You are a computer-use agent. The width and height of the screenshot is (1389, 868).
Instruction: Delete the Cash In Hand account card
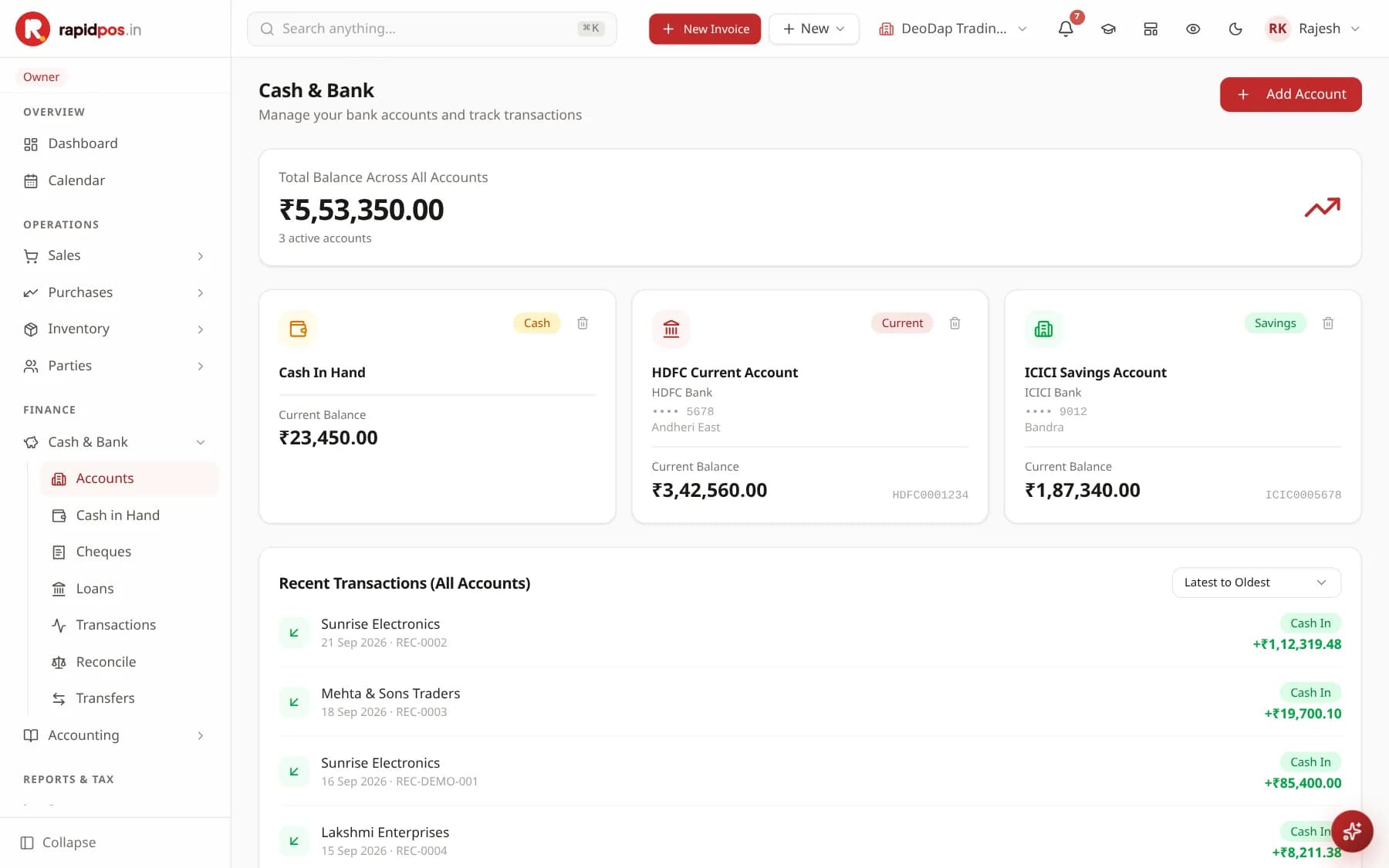click(x=583, y=323)
